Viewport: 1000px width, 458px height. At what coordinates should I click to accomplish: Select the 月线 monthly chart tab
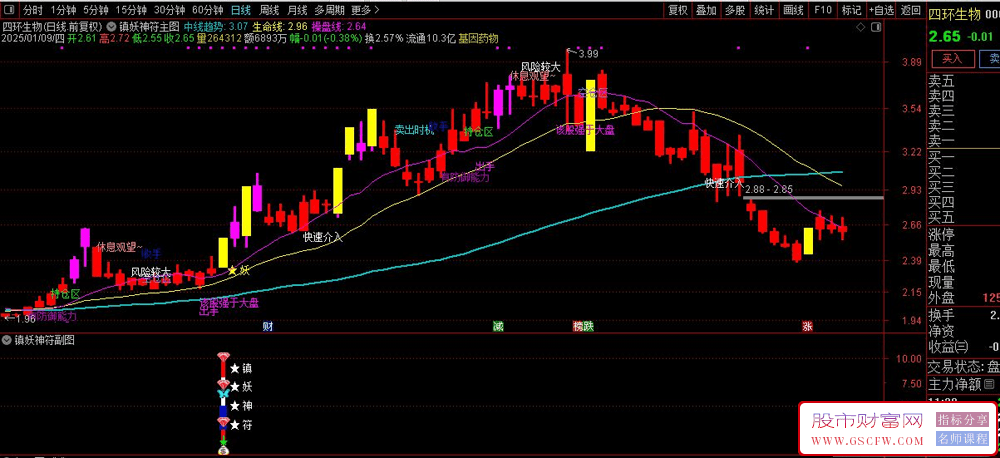297,10
